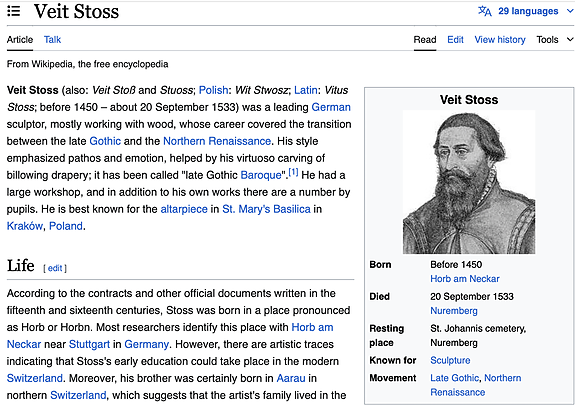Open the St. Mary's Basilica link

[x=266, y=209]
